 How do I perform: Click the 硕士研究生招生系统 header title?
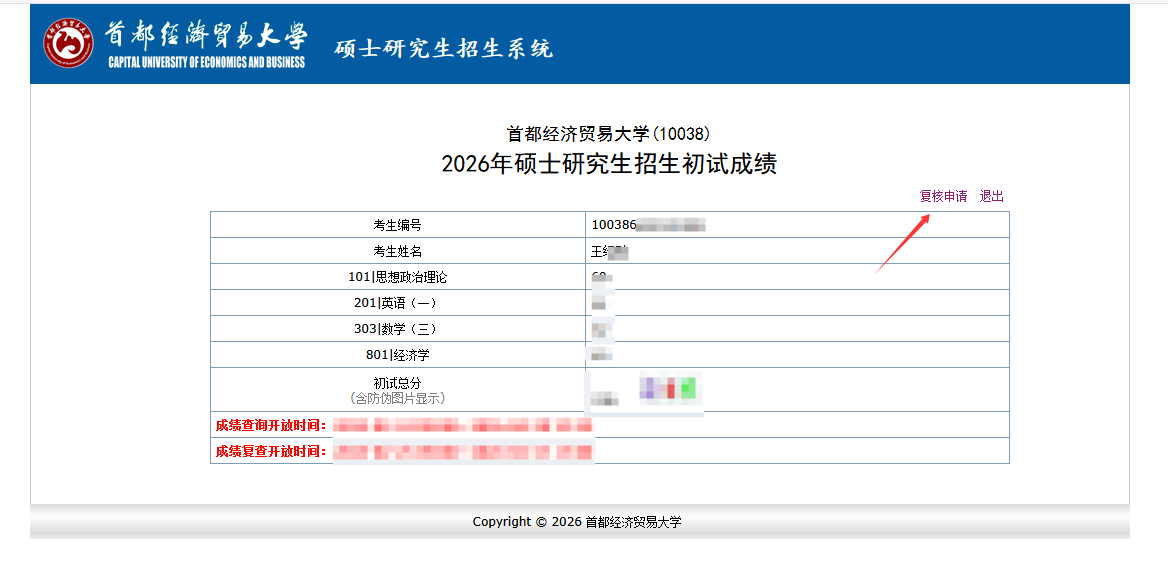click(443, 48)
